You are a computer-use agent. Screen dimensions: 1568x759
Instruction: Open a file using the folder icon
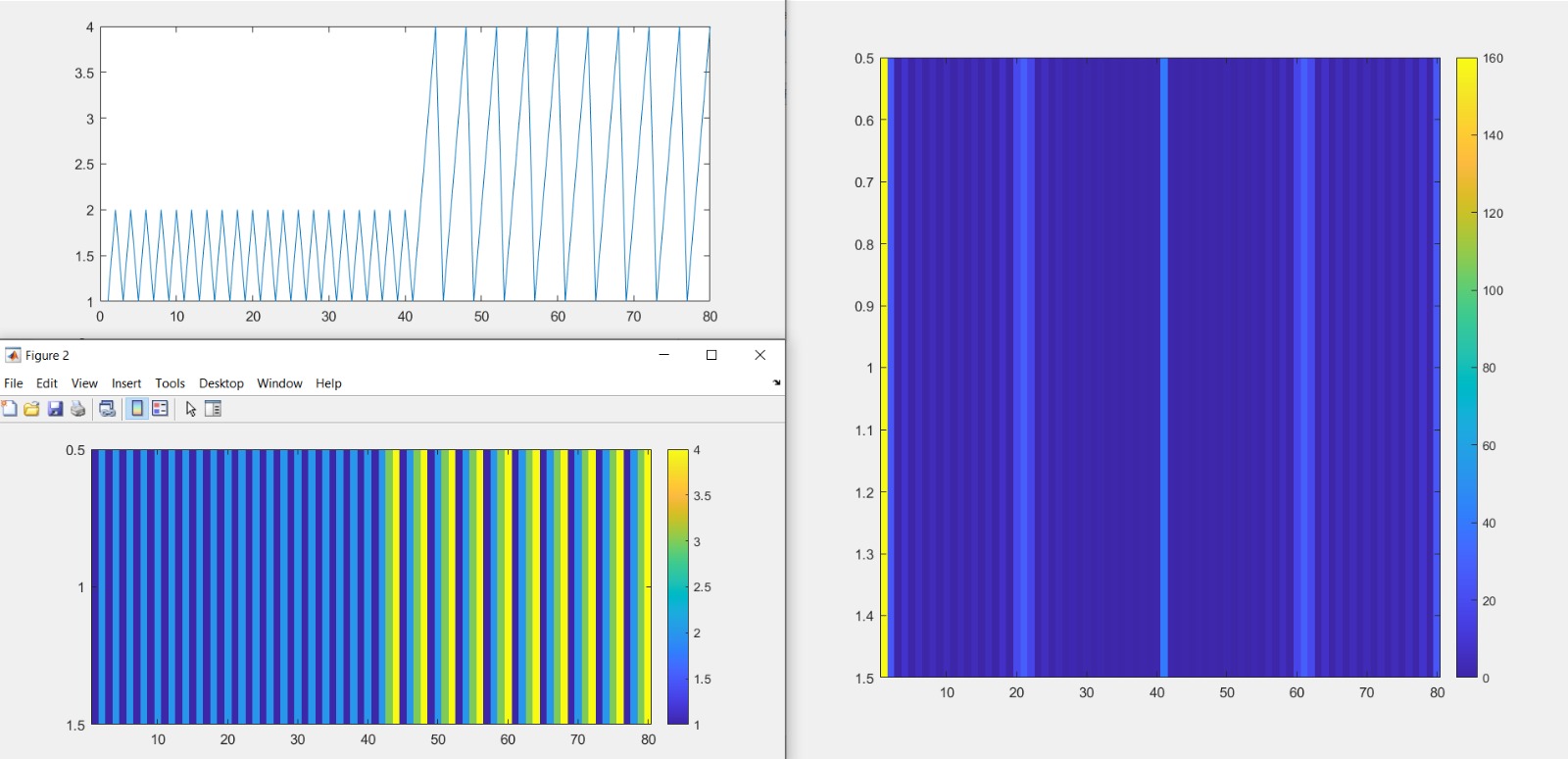pos(32,409)
